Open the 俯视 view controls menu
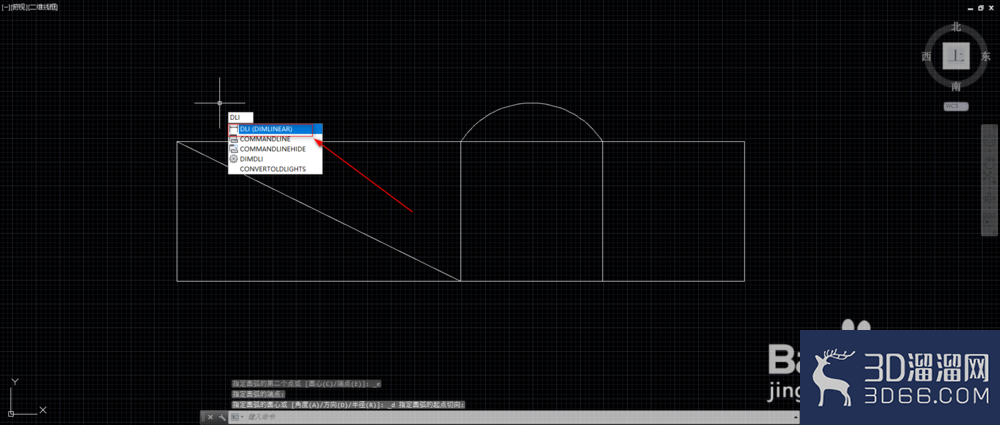This screenshot has height=425, width=1000. click(18, 7)
